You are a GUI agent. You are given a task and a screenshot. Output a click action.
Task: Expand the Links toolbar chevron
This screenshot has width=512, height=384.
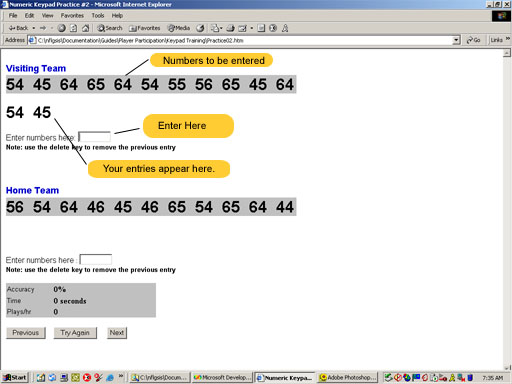pyautogui.click(x=508, y=39)
